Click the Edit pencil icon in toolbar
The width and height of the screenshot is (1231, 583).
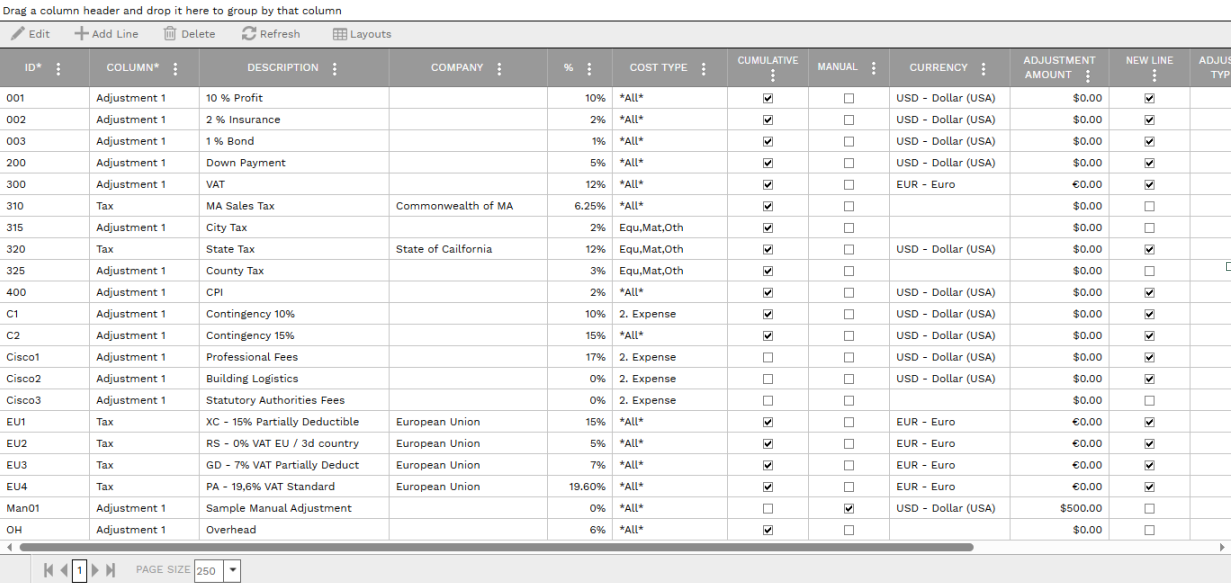pos(18,34)
